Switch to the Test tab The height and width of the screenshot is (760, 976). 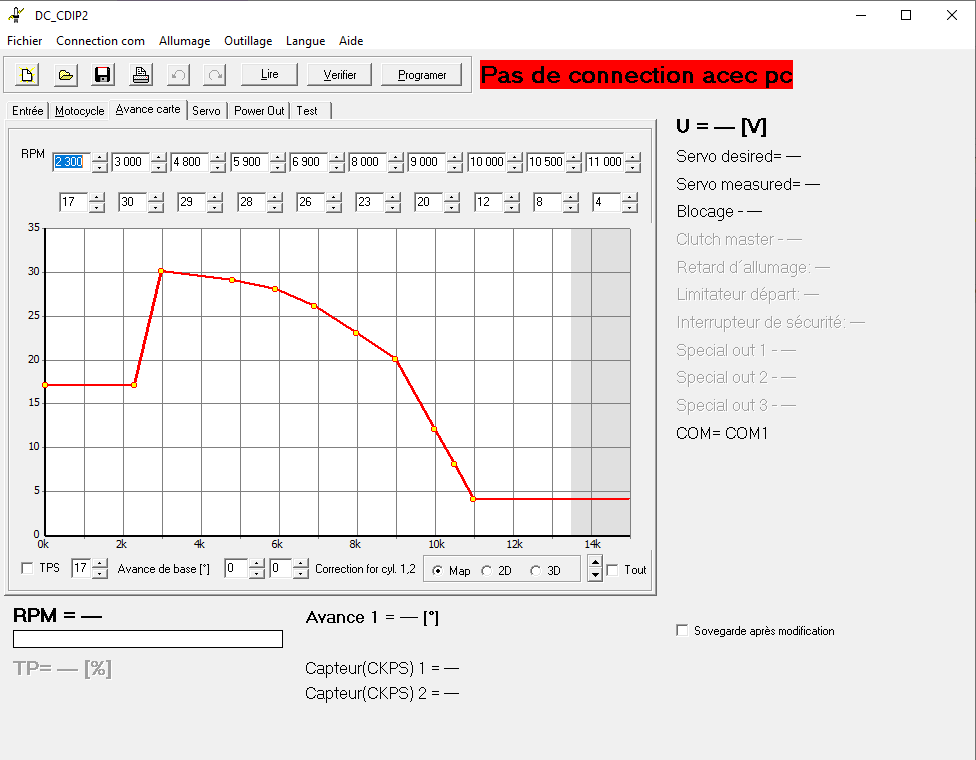point(307,111)
